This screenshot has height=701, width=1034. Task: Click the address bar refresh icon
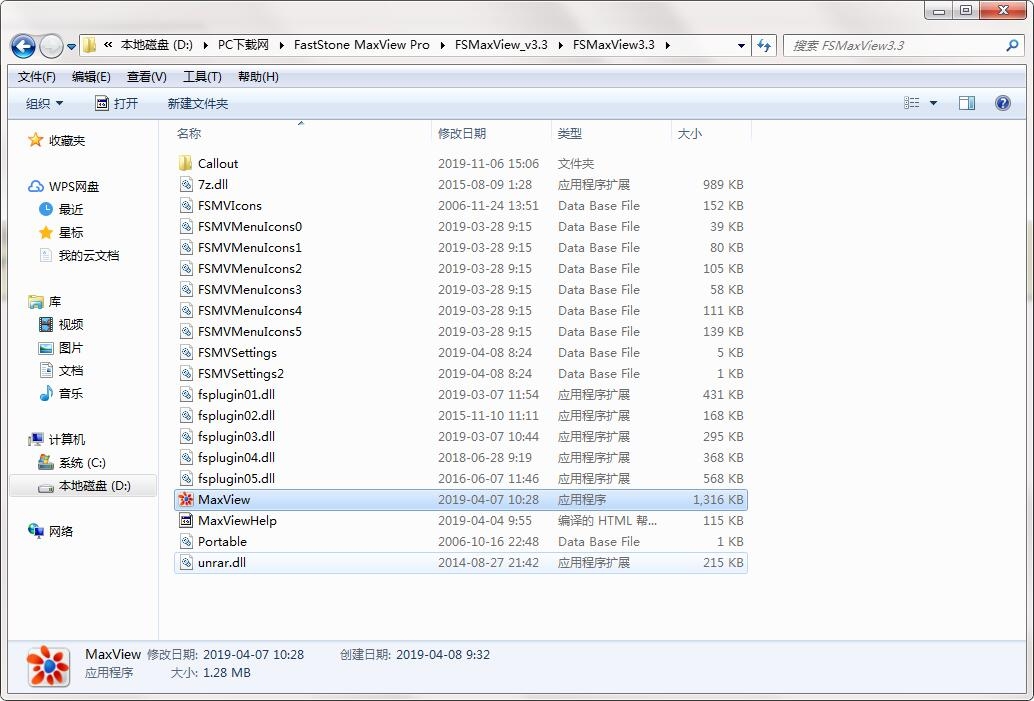pos(764,46)
